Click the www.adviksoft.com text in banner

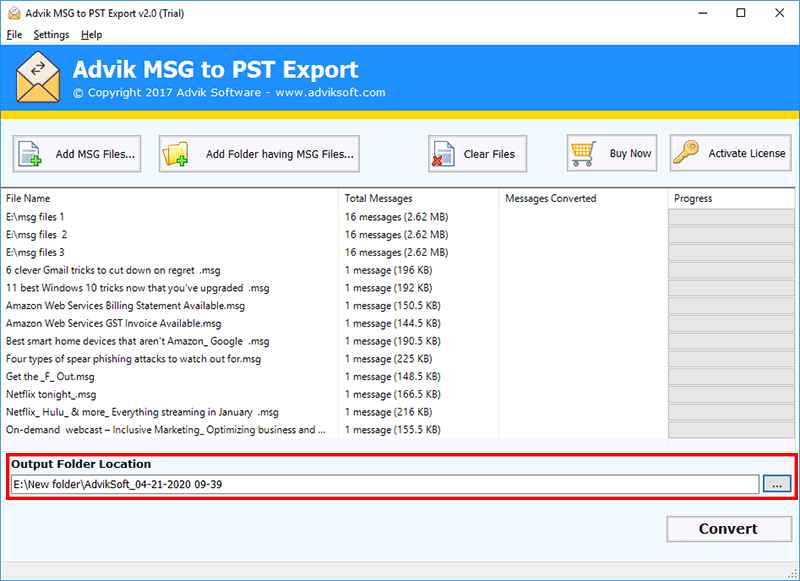point(330,92)
